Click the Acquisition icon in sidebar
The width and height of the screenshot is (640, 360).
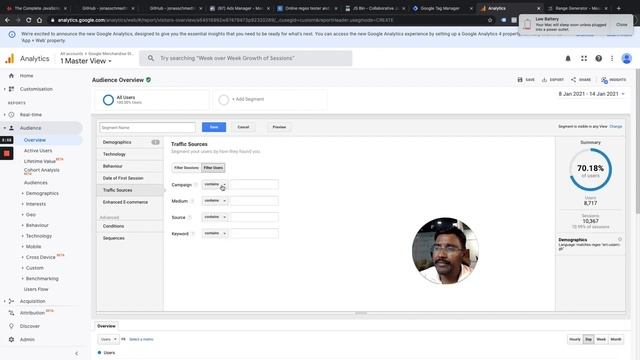click(x=11, y=301)
